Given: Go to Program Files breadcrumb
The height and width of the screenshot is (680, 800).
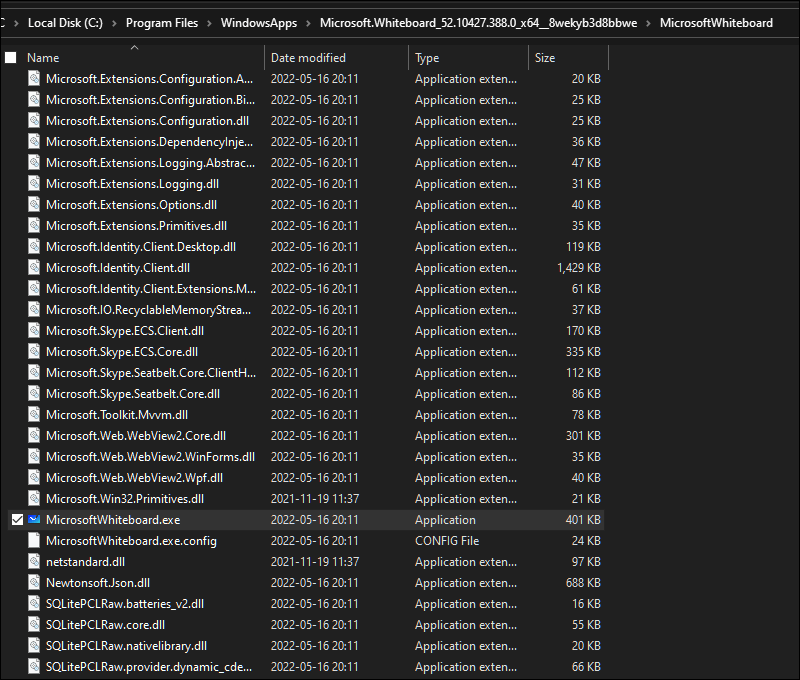Looking at the screenshot, I should click(x=162, y=23).
